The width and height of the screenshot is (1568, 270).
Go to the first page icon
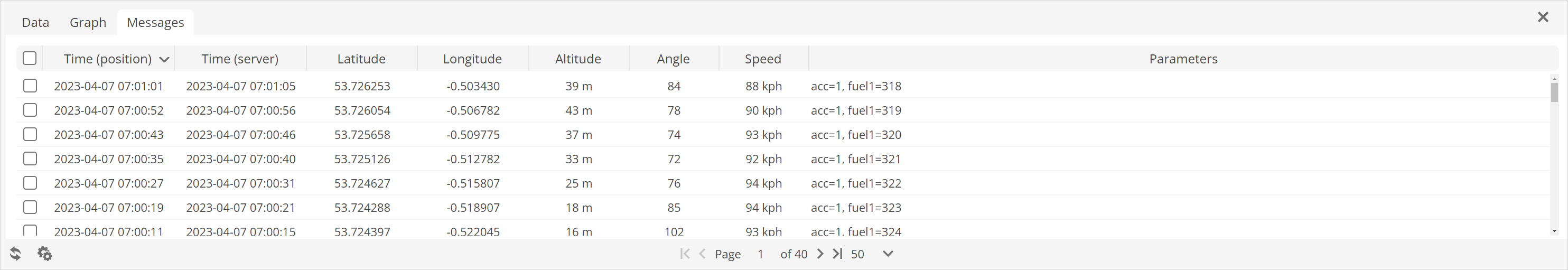coord(685,254)
